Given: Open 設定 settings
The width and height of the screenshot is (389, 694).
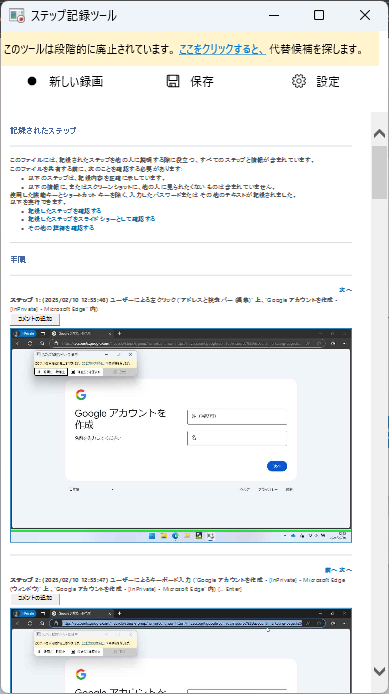Looking at the screenshot, I should pos(316,81).
